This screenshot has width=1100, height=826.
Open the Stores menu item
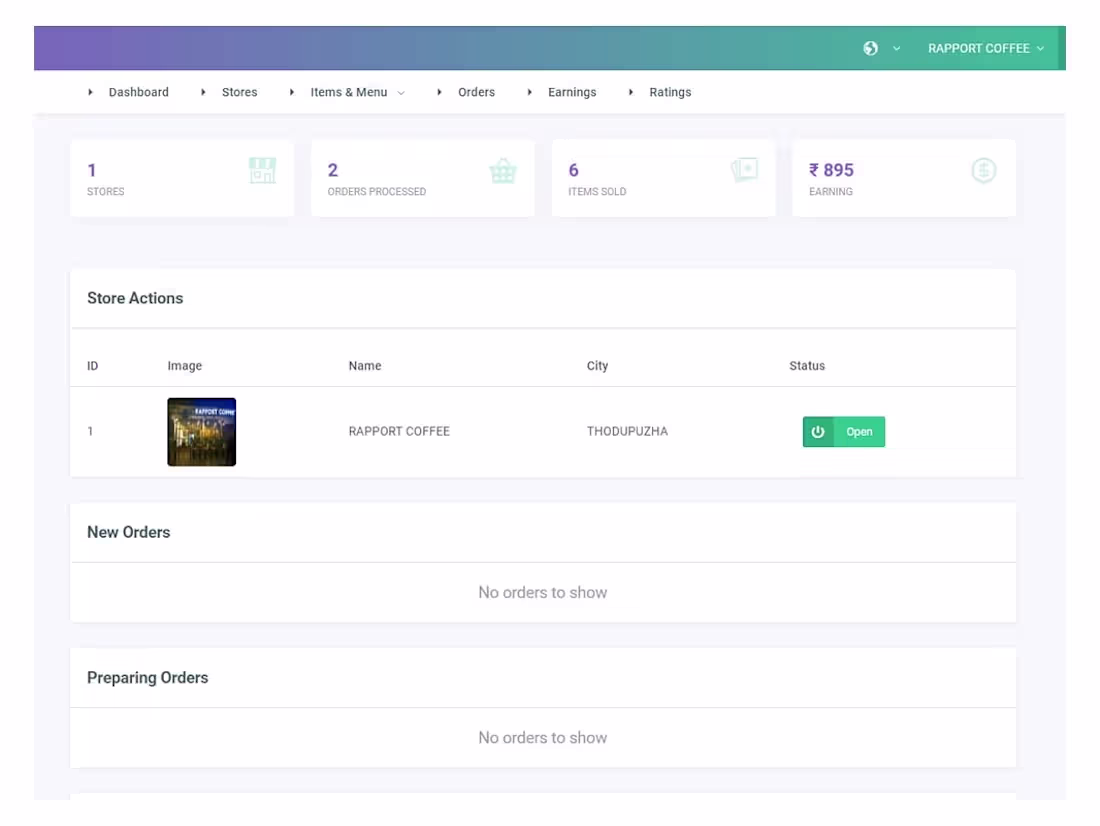point(239,92)
